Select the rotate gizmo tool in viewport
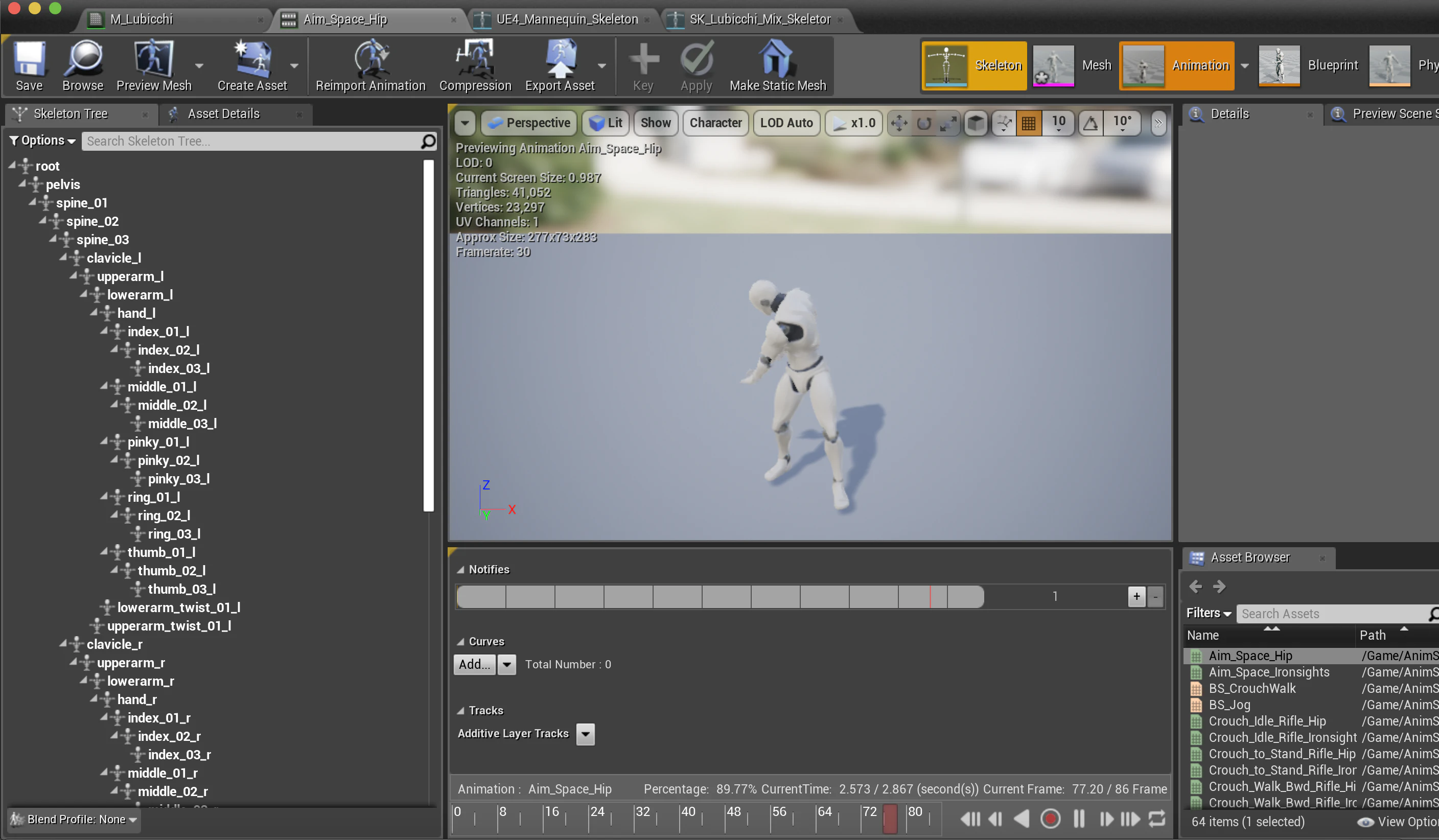Screen dimensions: 1439x840 pos(924,123)
